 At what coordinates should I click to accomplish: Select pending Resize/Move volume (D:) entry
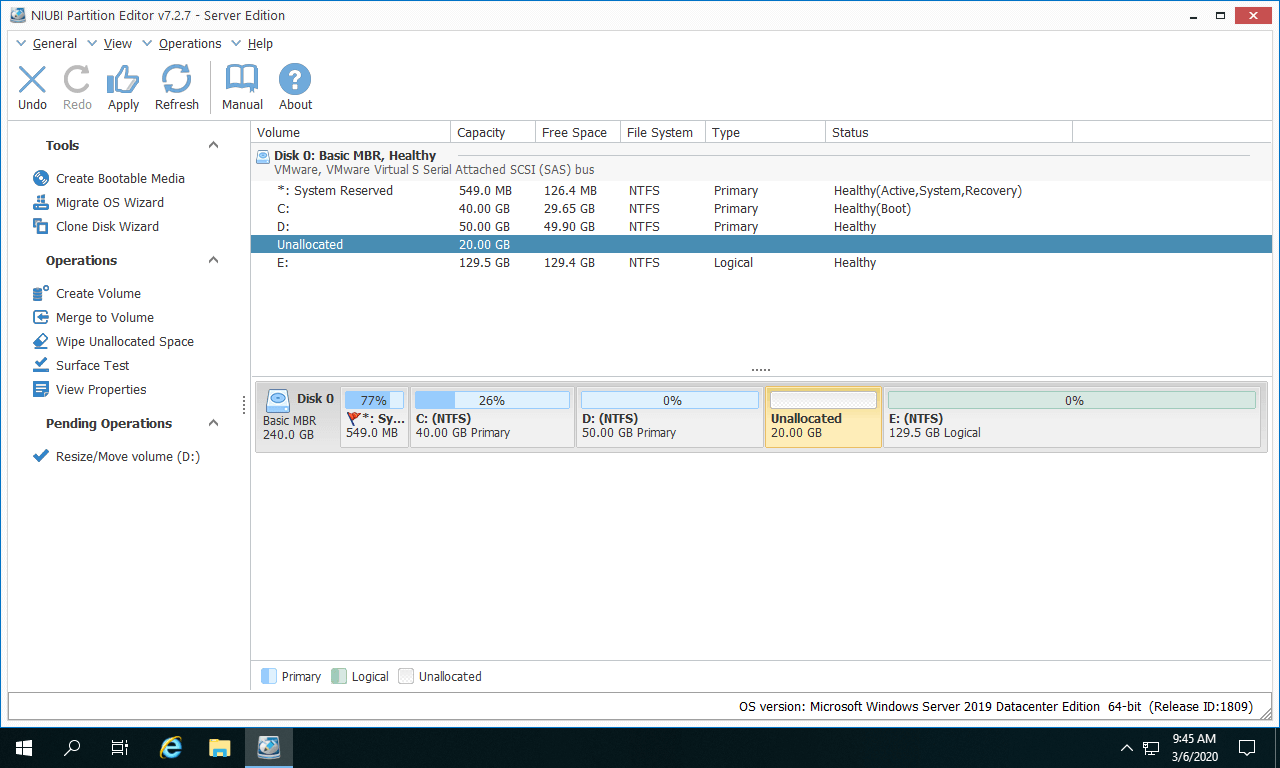pyautogui.click(x=127, y=456)
